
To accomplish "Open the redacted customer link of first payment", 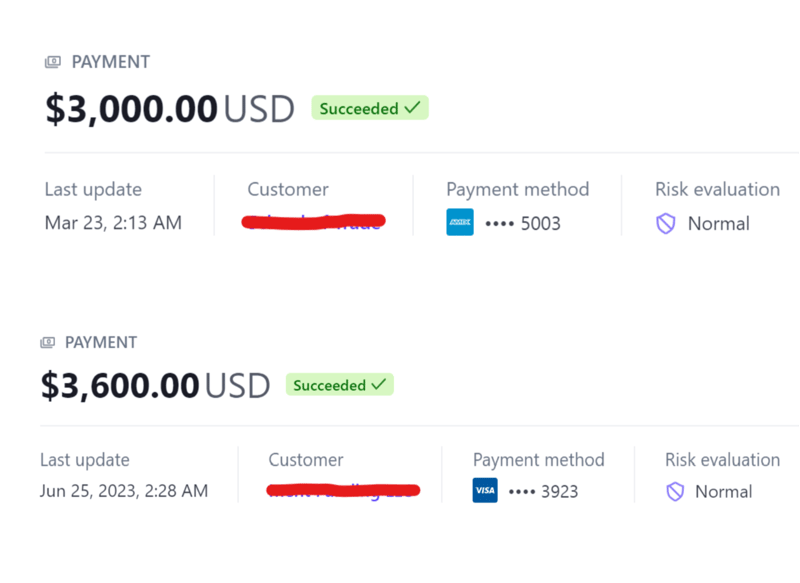I will 314,222.
